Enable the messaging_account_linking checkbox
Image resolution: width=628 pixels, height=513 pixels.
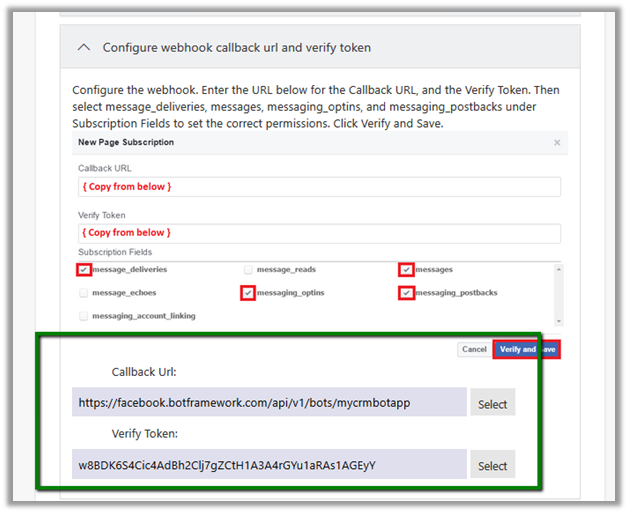point(83,316)
